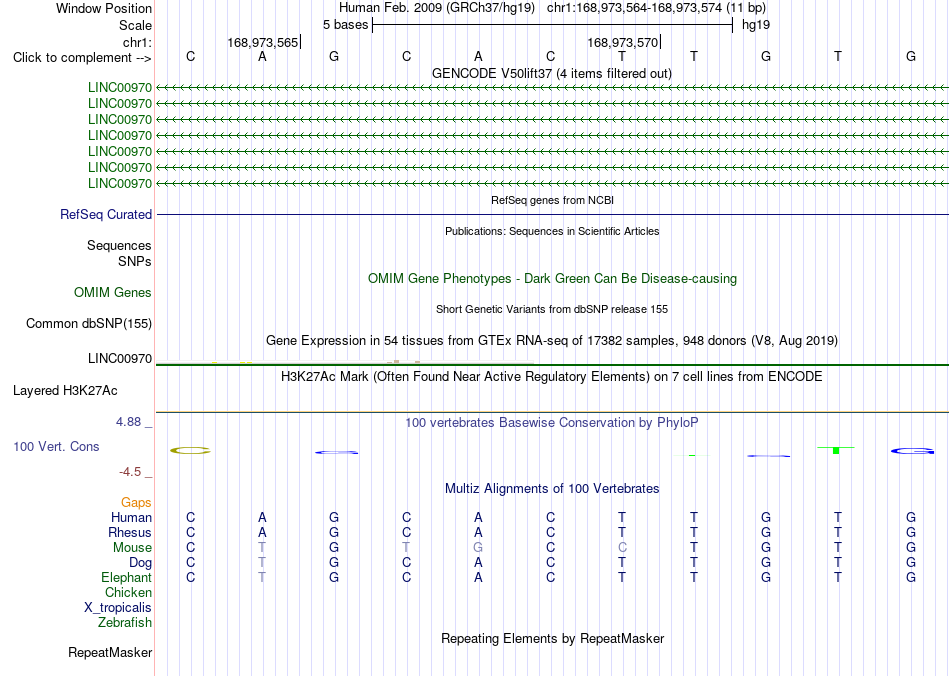Click the "Click to complement -->" label
This screenshot has height=676, width=950.
pyautogui.click(x=82, y=58)
